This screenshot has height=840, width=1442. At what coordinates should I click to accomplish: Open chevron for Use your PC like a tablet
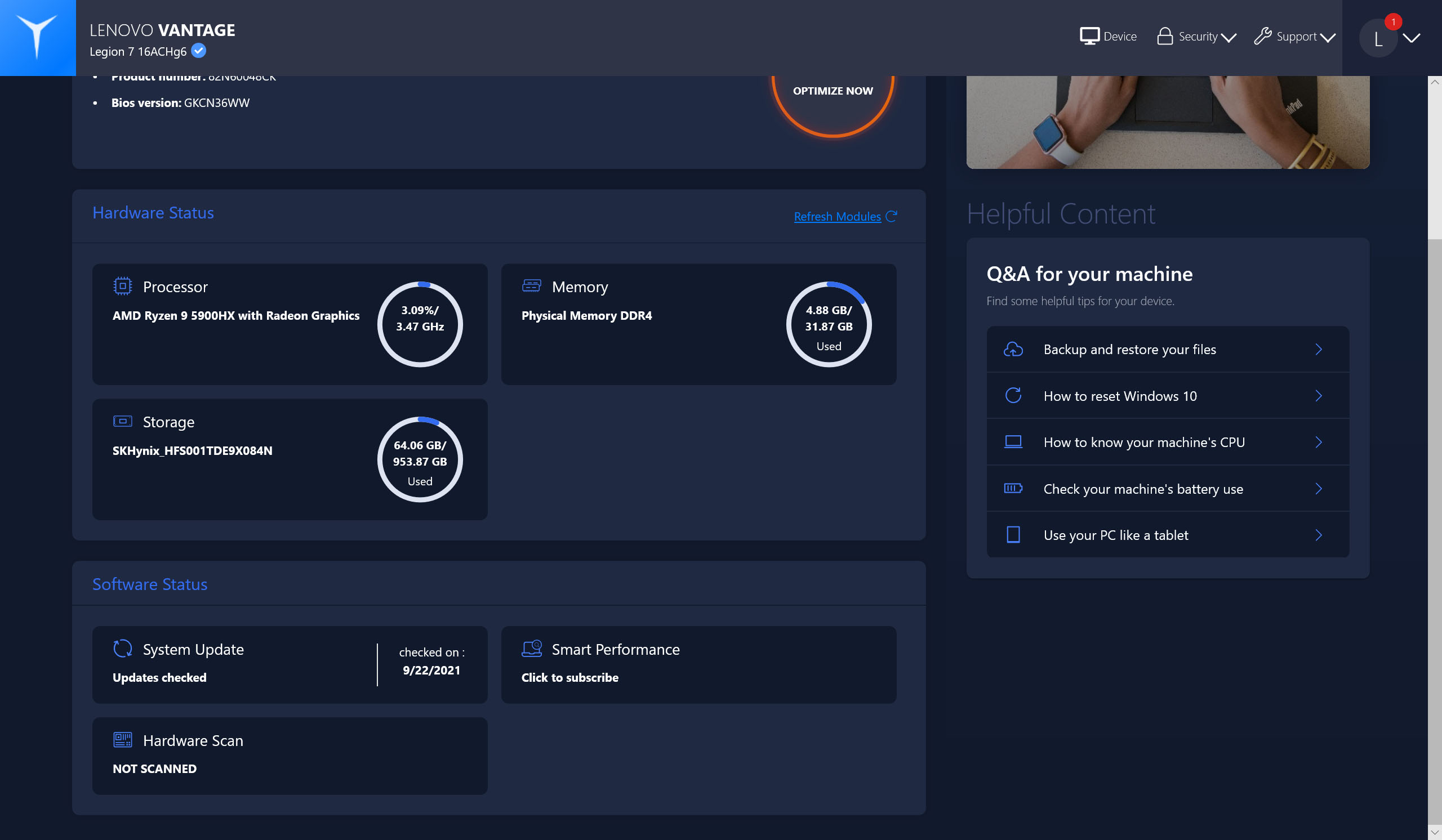tap(1319, 535)
